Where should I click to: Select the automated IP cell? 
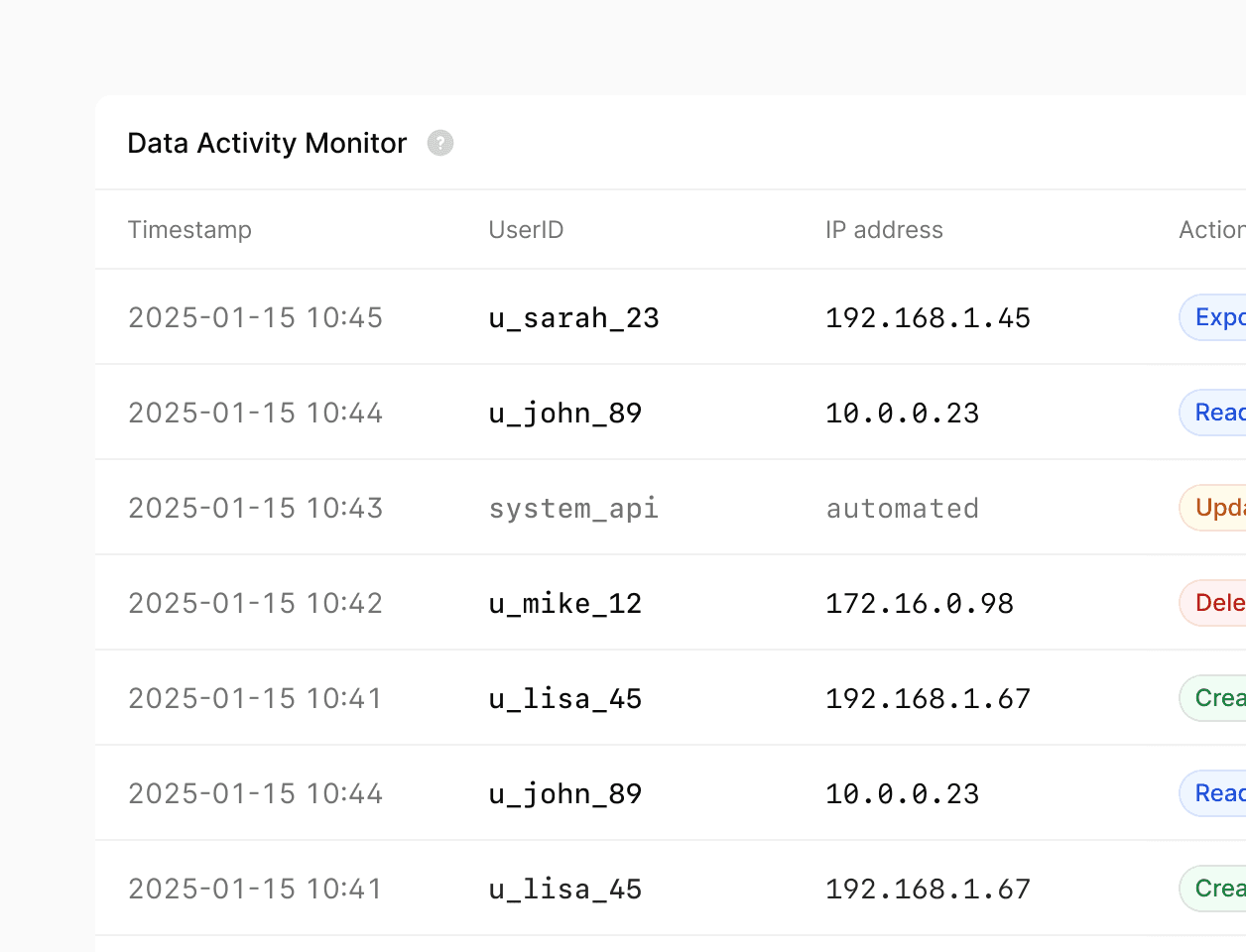[902, 509]
